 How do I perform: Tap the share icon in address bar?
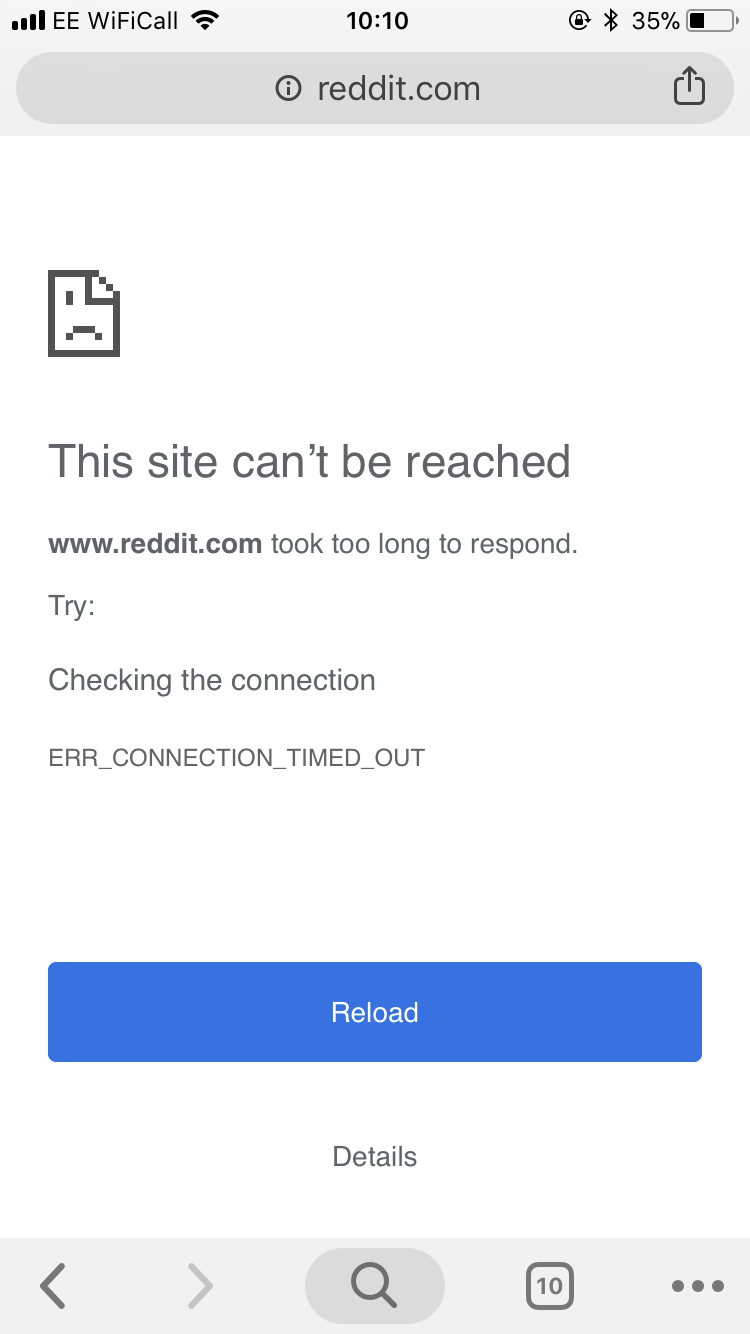[x=689, y=87]
